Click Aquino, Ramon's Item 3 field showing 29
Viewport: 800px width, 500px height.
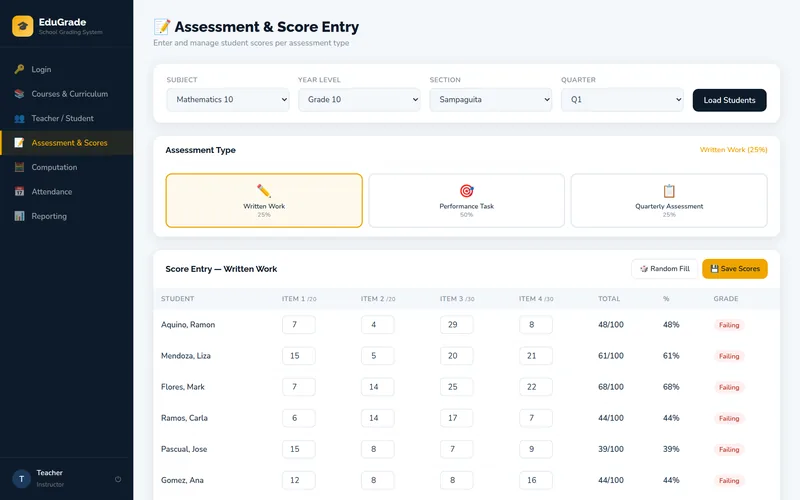pyautogui.click(x=456, y=324)
